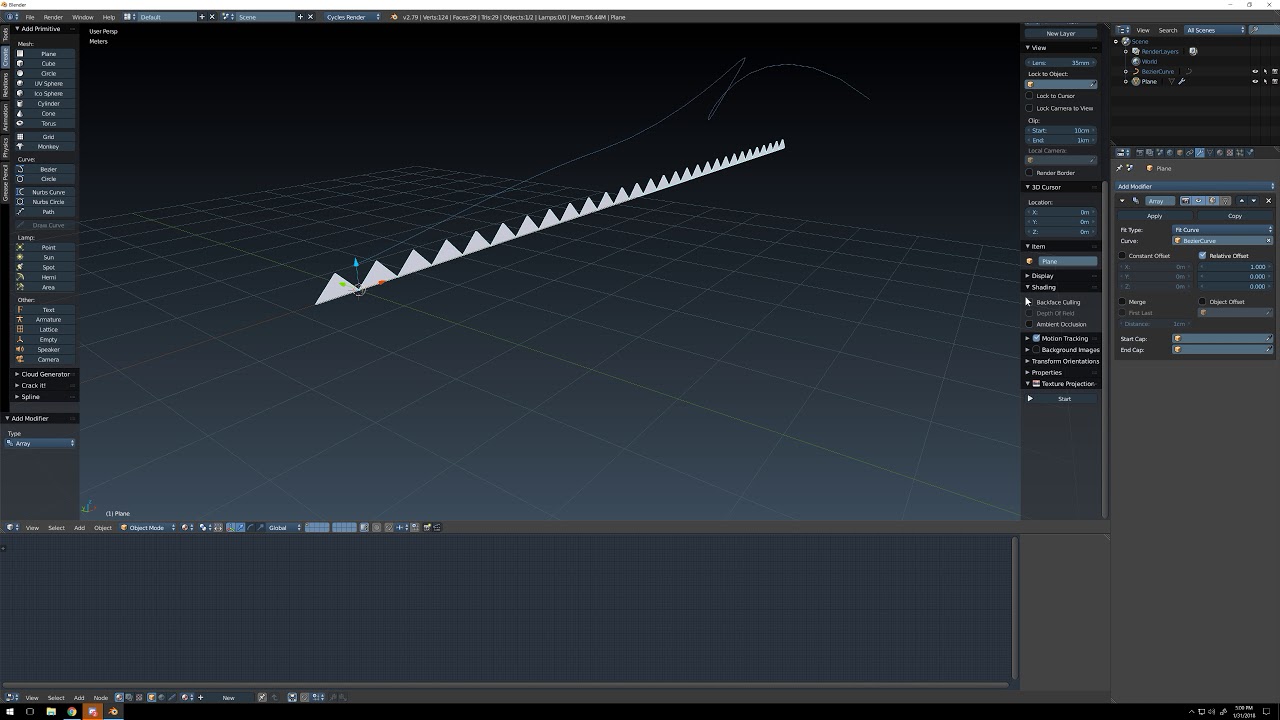The height and width of the screenshot is (720, 1280).
Task: Change the Object Mode selector
Action: [x=148, y=528]
